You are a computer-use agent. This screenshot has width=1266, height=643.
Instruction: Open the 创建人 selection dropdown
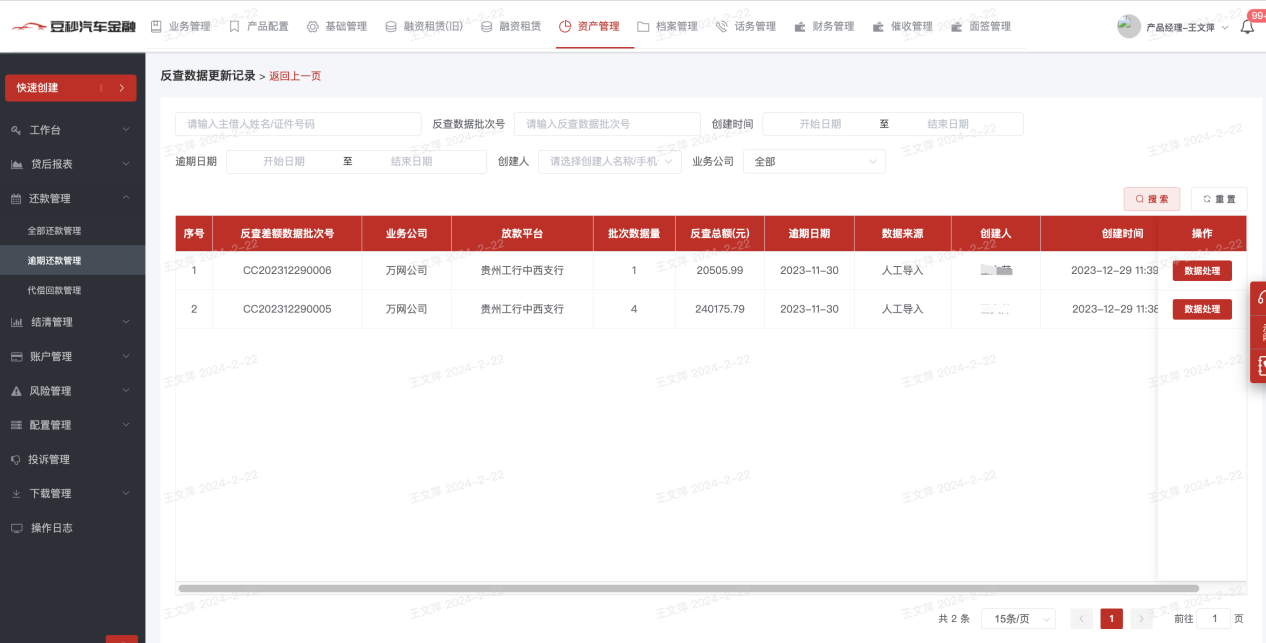tap(609, 161)
